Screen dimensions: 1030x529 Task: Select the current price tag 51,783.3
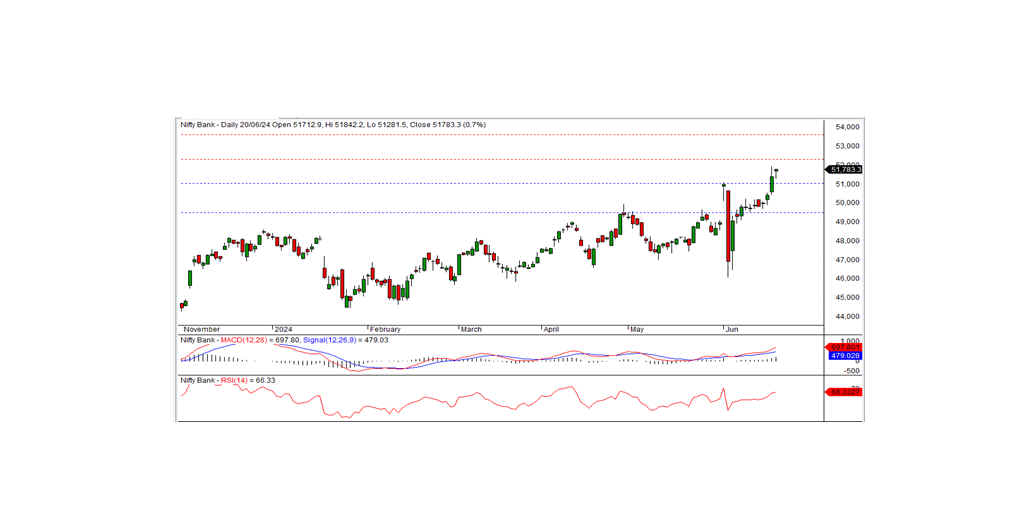tap(844, 170)
